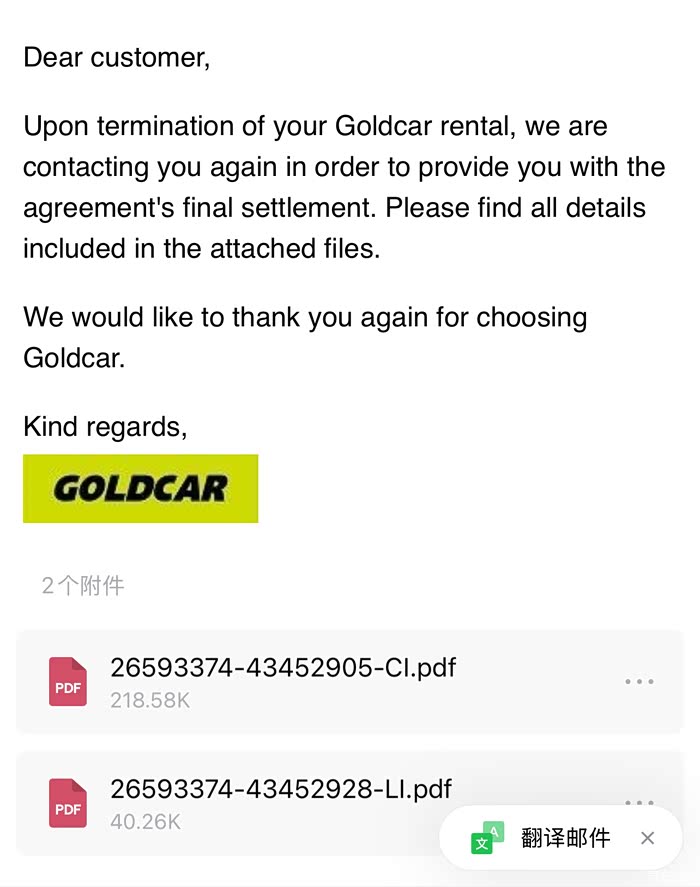This screenshot has width=700, height=887.
Task: Click the Goldcar logo image
Action: click(140, 489)
